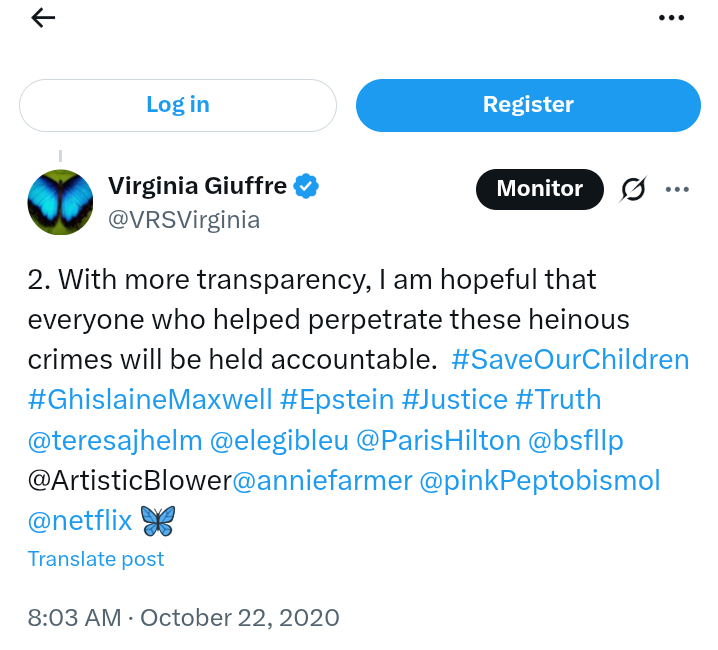
Task: Click the @VRSVirginia handle
Action: (x=184, y=220)
